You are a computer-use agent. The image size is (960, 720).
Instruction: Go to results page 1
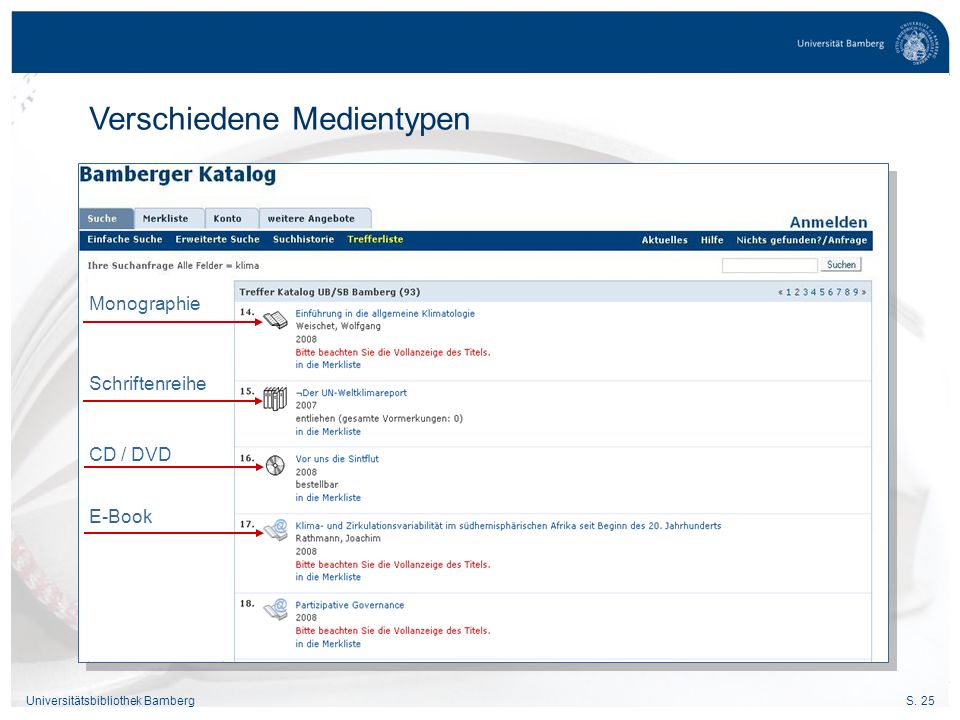tap(789, 293)
